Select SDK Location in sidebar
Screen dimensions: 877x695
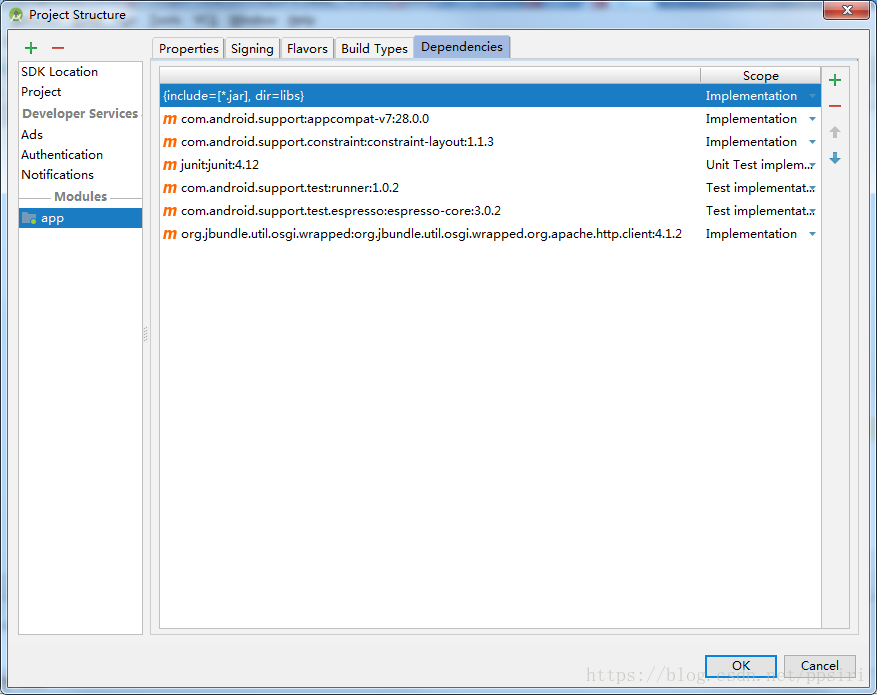[59, 72]
